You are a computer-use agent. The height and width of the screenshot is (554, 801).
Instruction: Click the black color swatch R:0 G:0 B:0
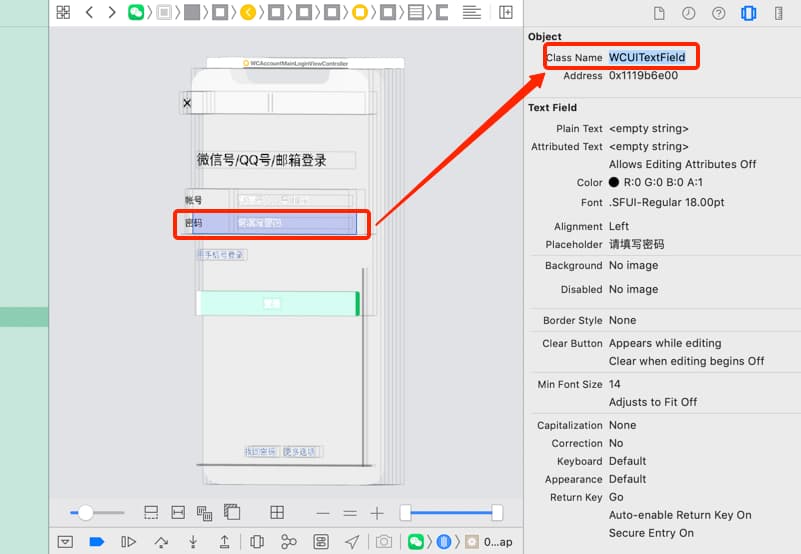point(614,182)
